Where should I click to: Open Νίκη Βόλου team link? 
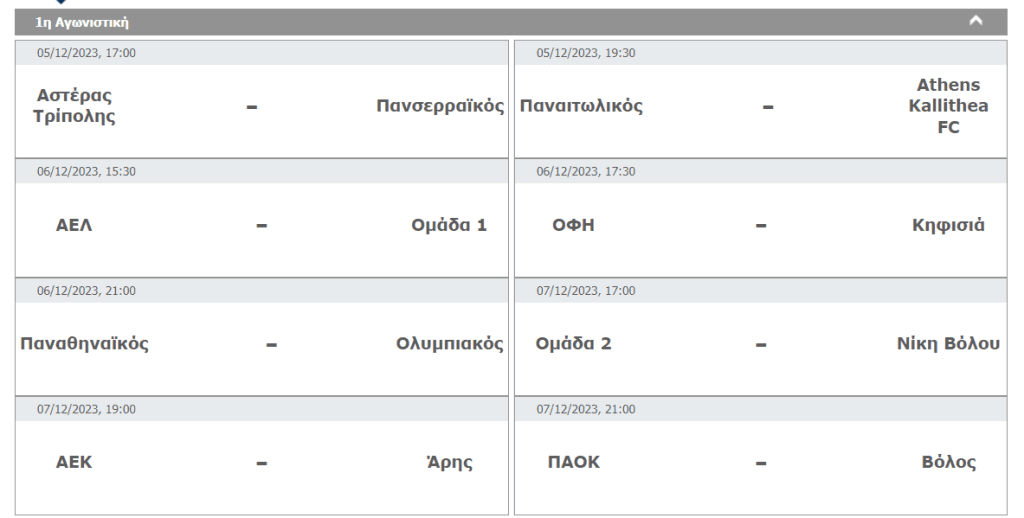948,344
